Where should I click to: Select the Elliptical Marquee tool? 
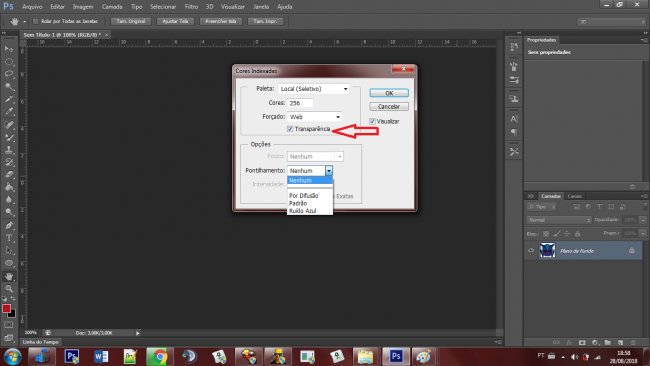tap(9, 62)
